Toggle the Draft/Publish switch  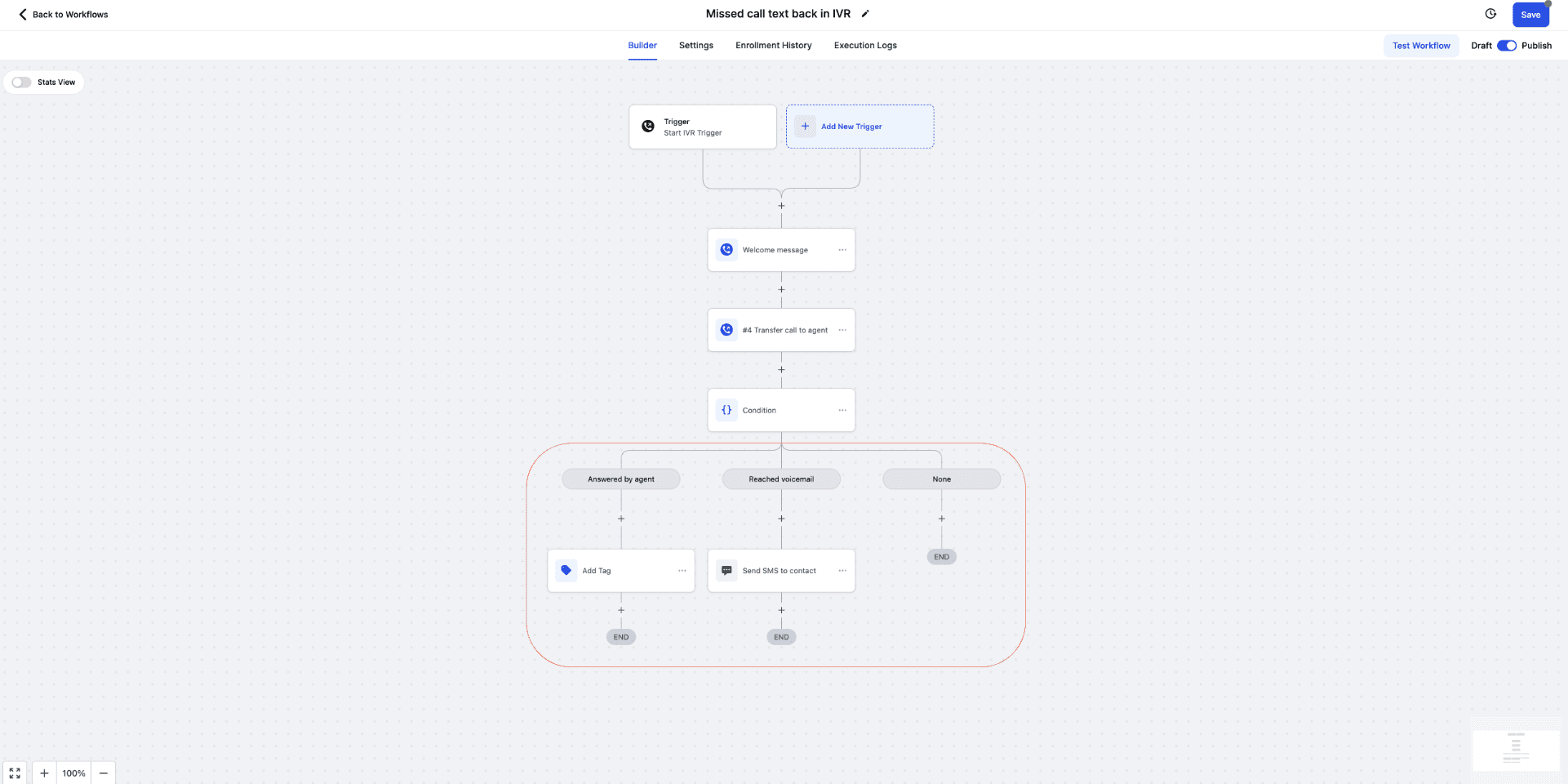click(1507, 46)
